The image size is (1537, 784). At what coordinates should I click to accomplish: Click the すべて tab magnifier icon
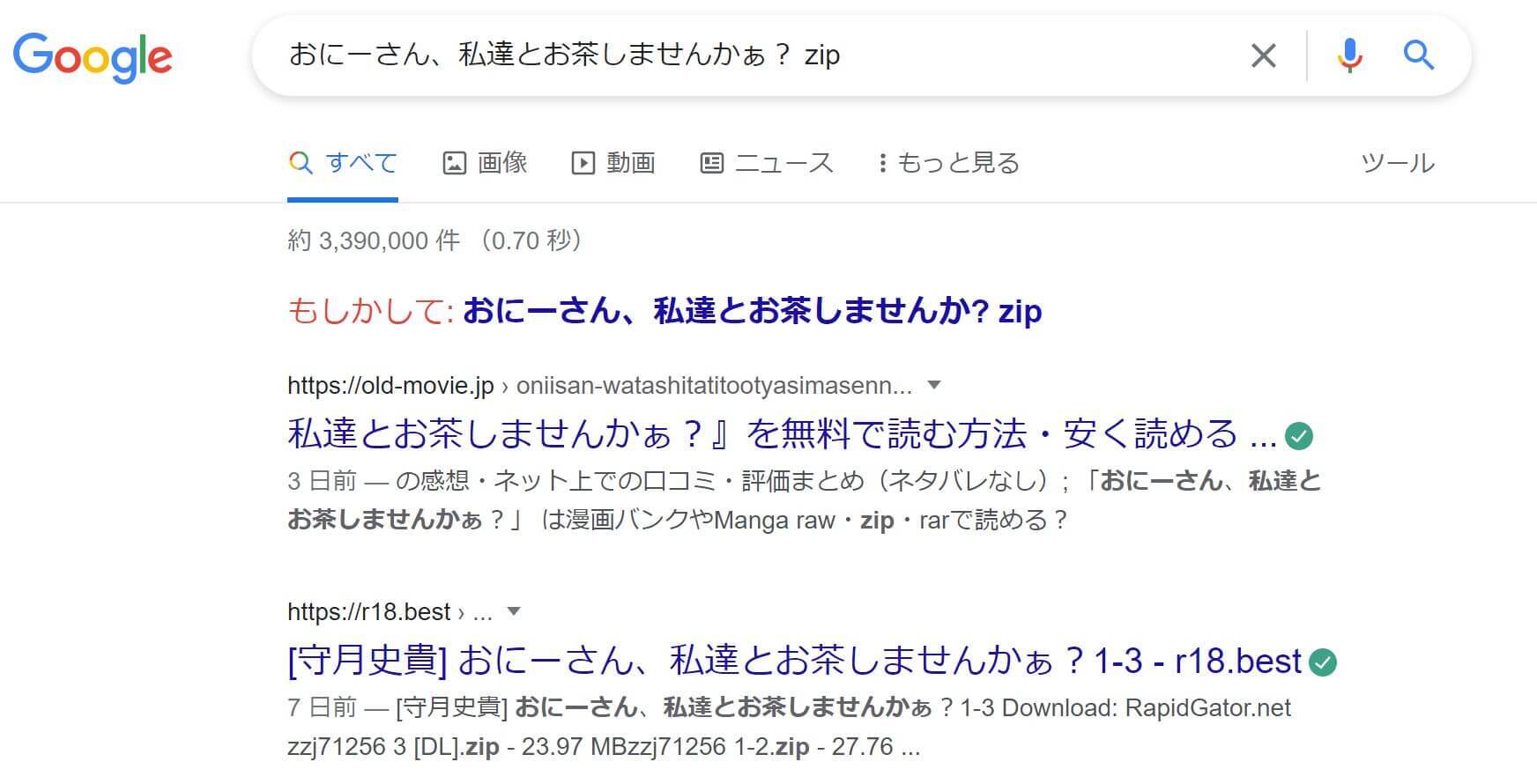coord(301,163)
